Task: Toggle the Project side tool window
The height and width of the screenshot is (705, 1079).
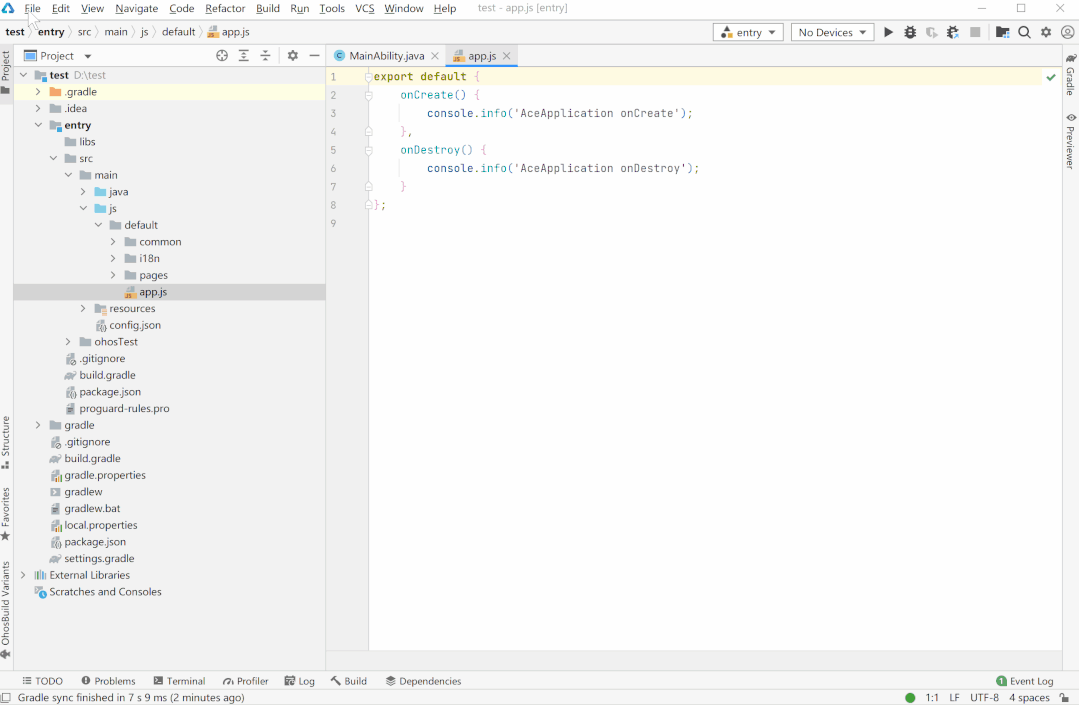Action: pos(6,72)
